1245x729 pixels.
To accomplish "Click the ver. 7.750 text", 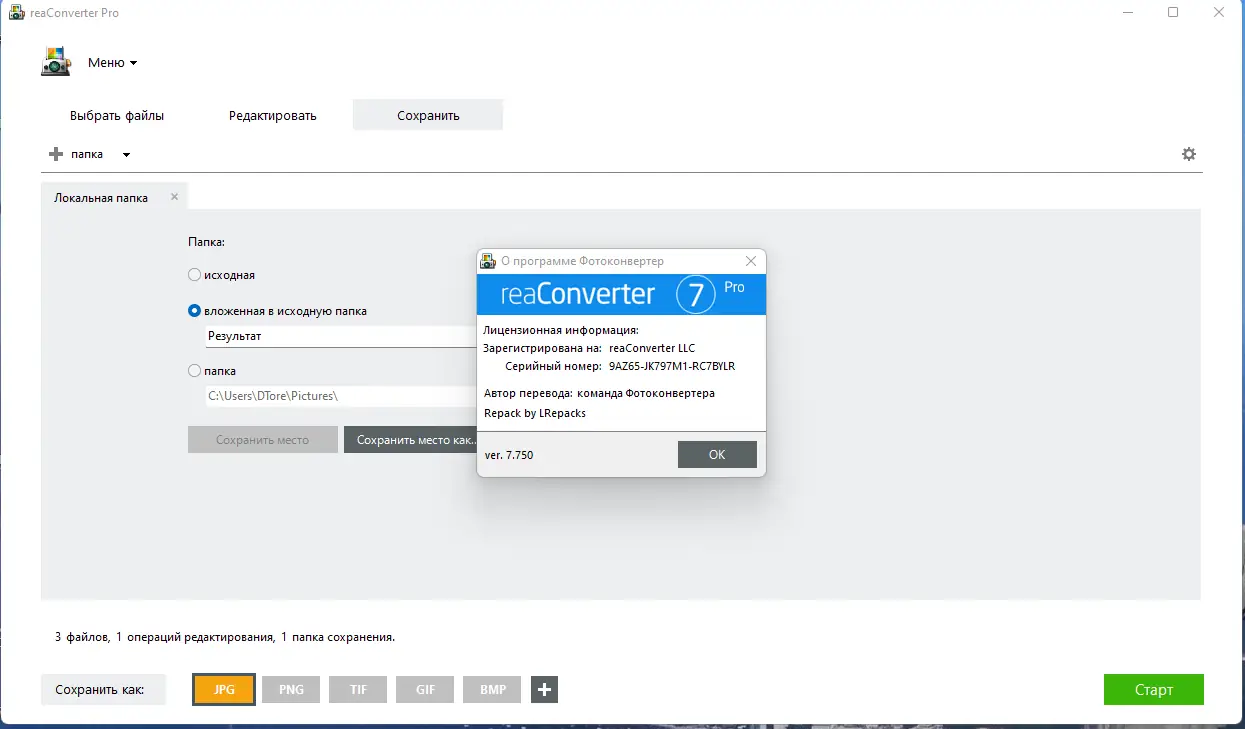I will pos(509,454).
